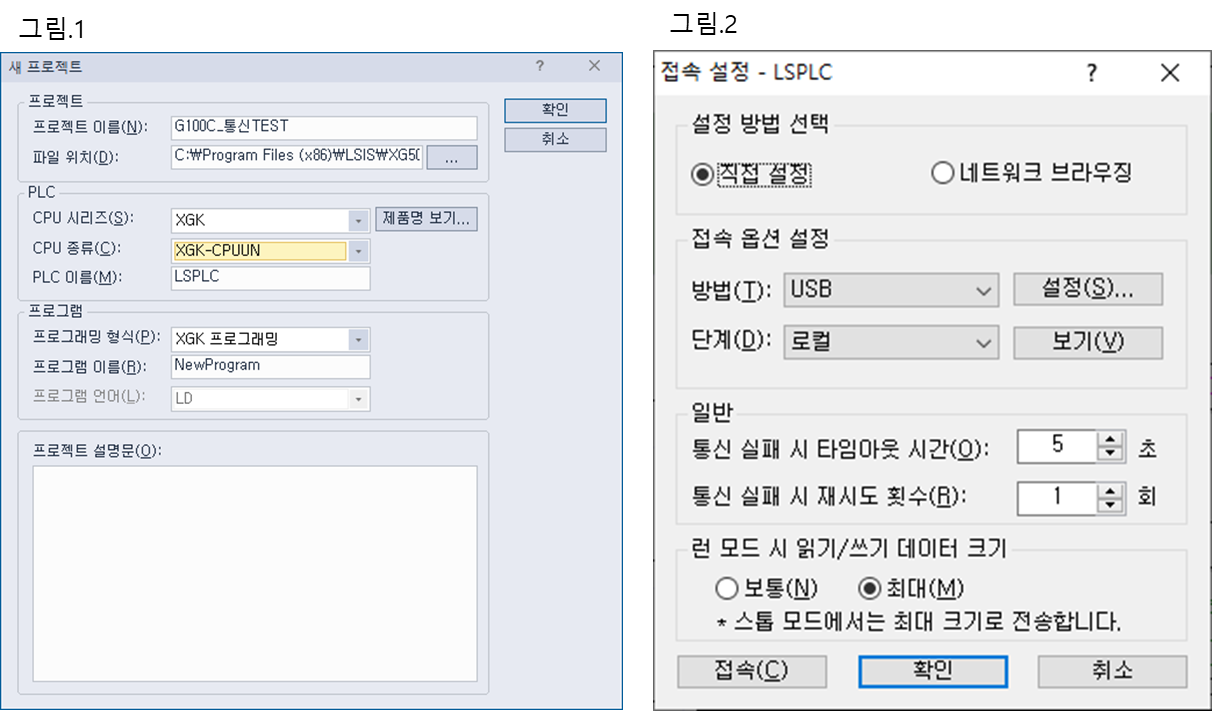The image size is (1212, 711).
Task: Click the help question mark on 새 프로젝트 dialog
Action: (540, 66)
